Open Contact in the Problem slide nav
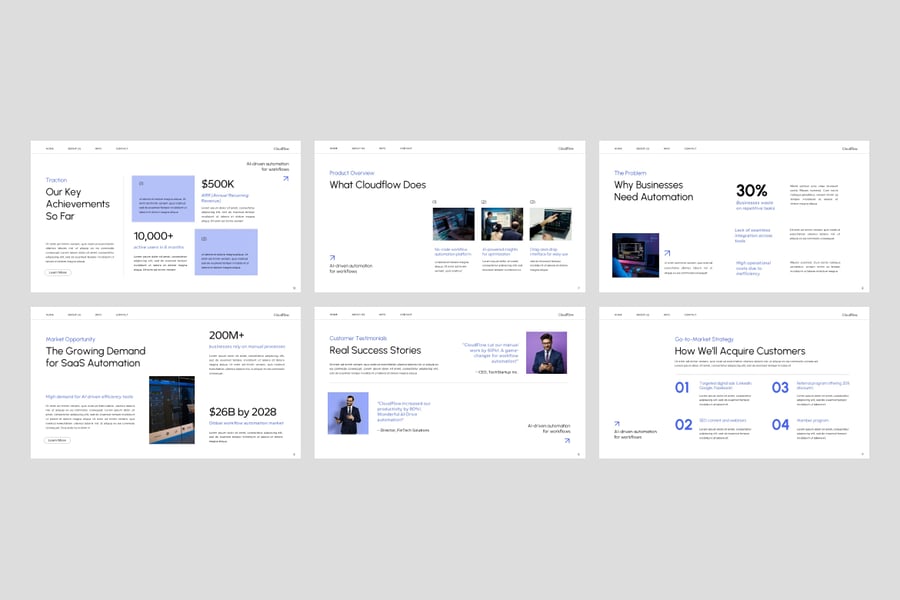This screenshot has width=900, height=600. [x=690, y=148]
